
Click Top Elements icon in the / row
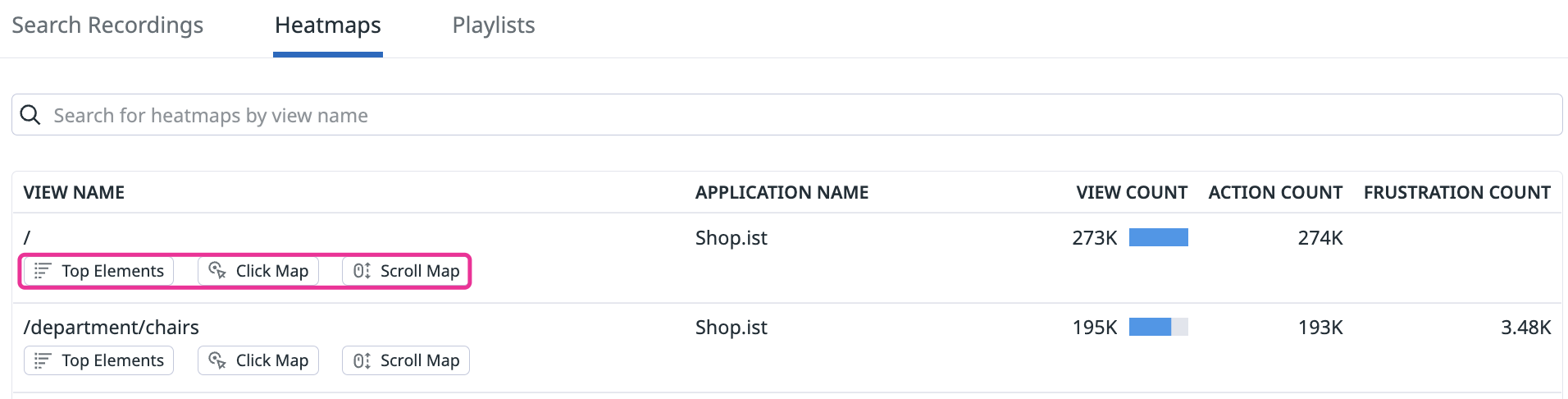[43, 271]
